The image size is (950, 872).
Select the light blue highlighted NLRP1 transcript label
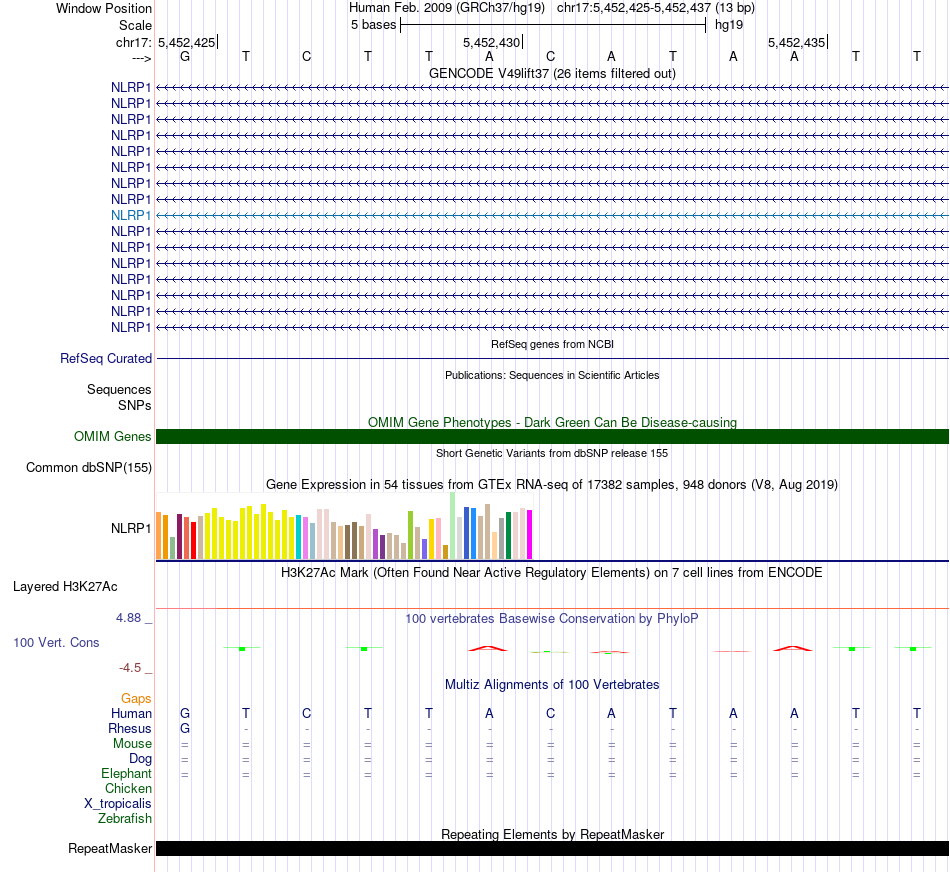[131, 215]
